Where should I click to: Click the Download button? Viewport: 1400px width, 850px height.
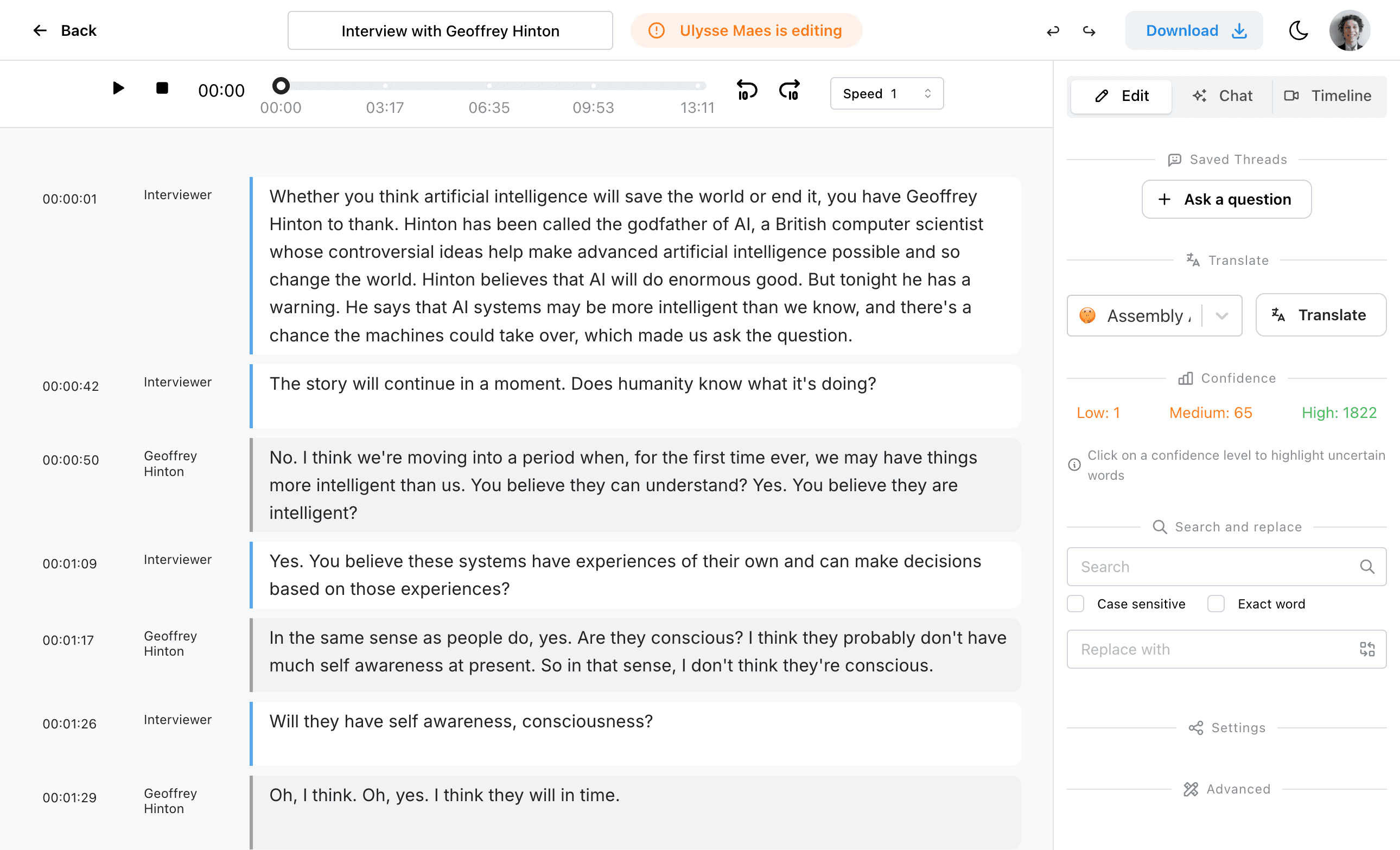pos(1193,30)
